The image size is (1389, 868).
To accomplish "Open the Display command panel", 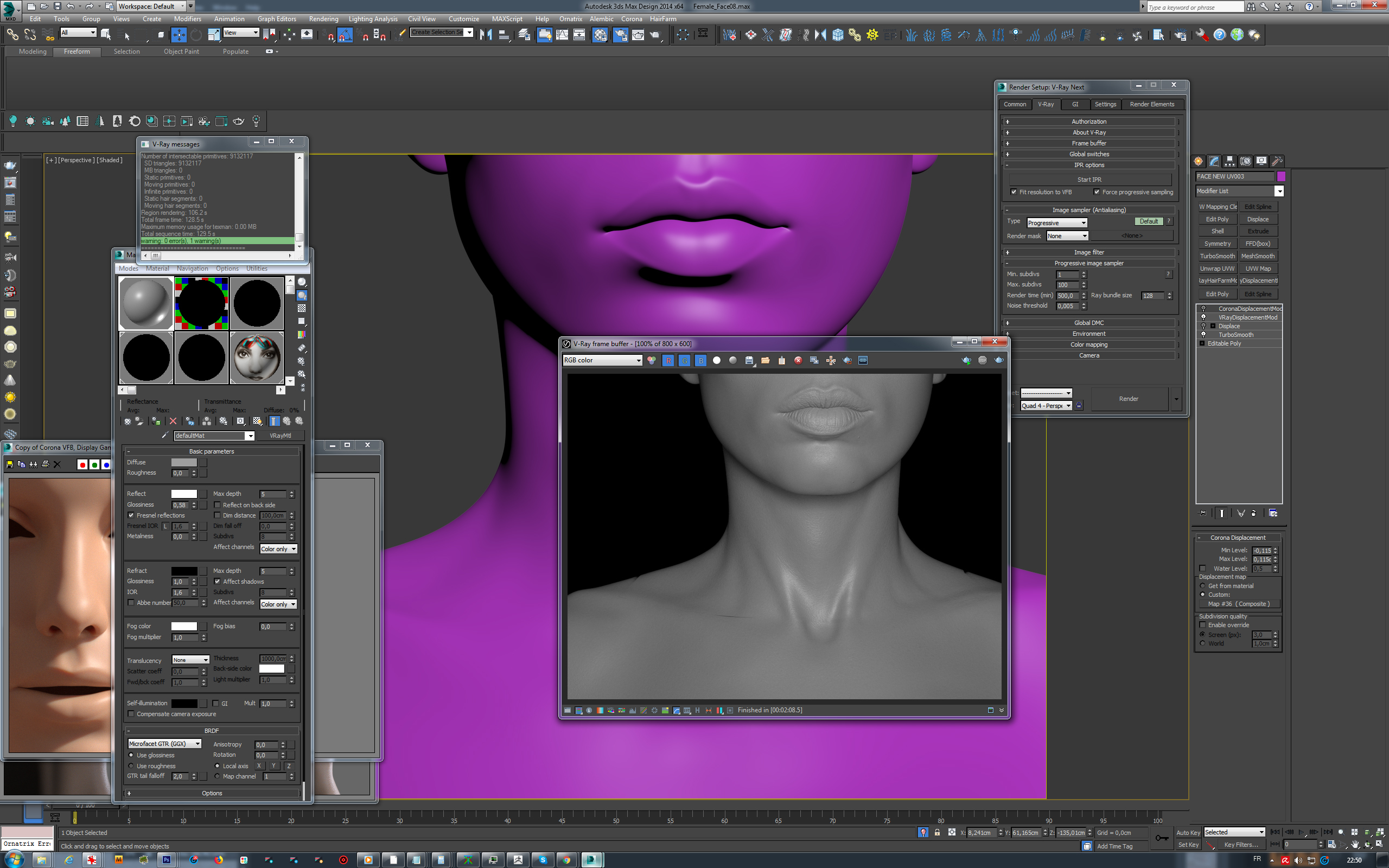I will [1261, 161].
